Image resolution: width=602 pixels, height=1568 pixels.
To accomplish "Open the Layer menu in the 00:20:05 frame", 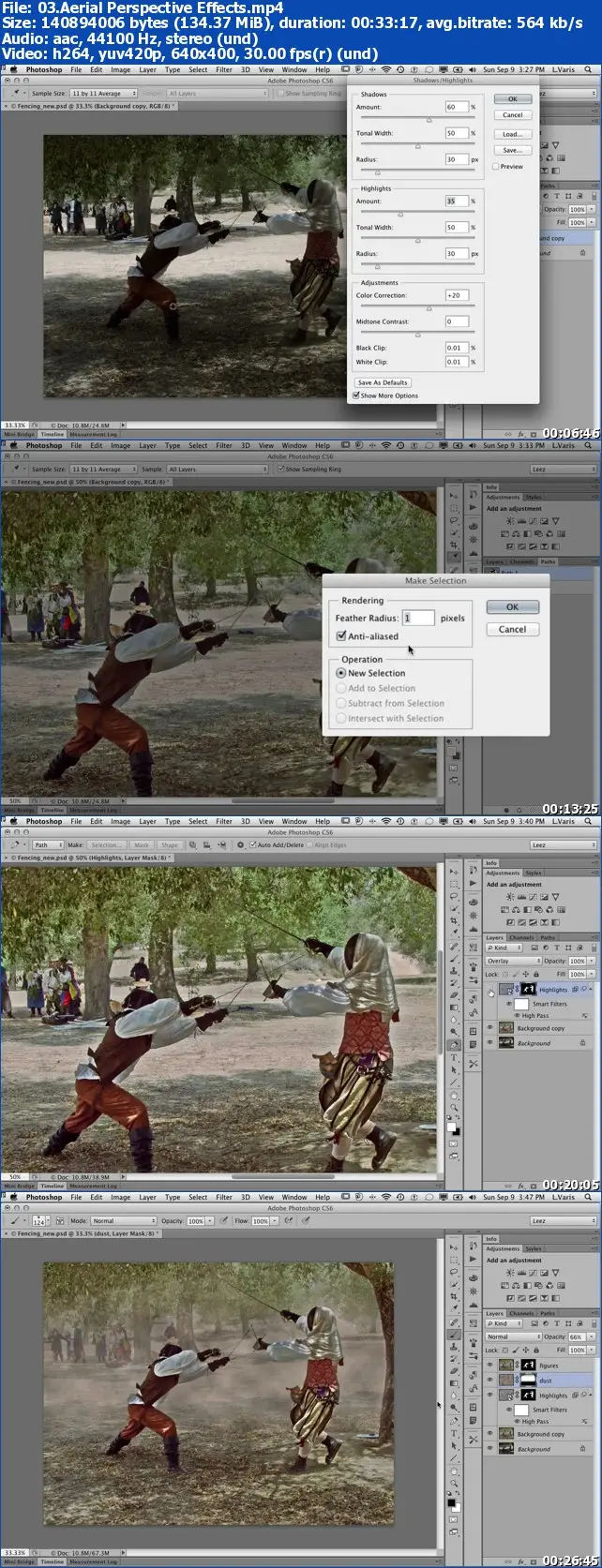I will (148, 821).
